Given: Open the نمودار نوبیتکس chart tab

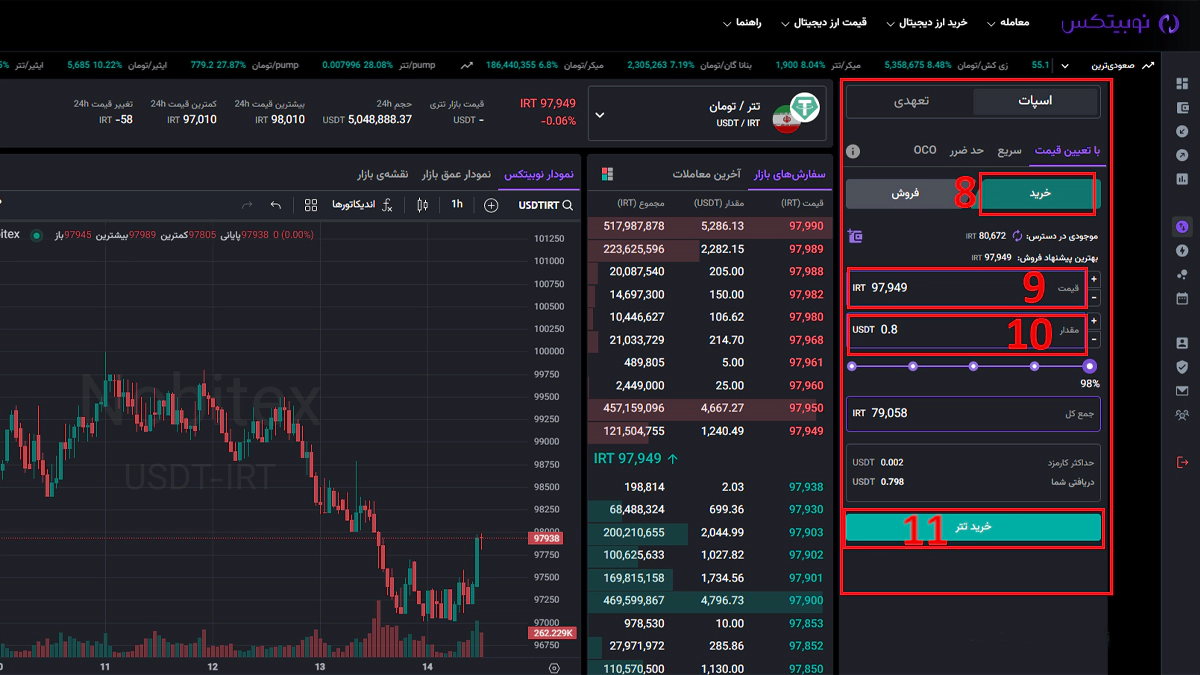Looking at the screenshot, I should pos(538,174).
